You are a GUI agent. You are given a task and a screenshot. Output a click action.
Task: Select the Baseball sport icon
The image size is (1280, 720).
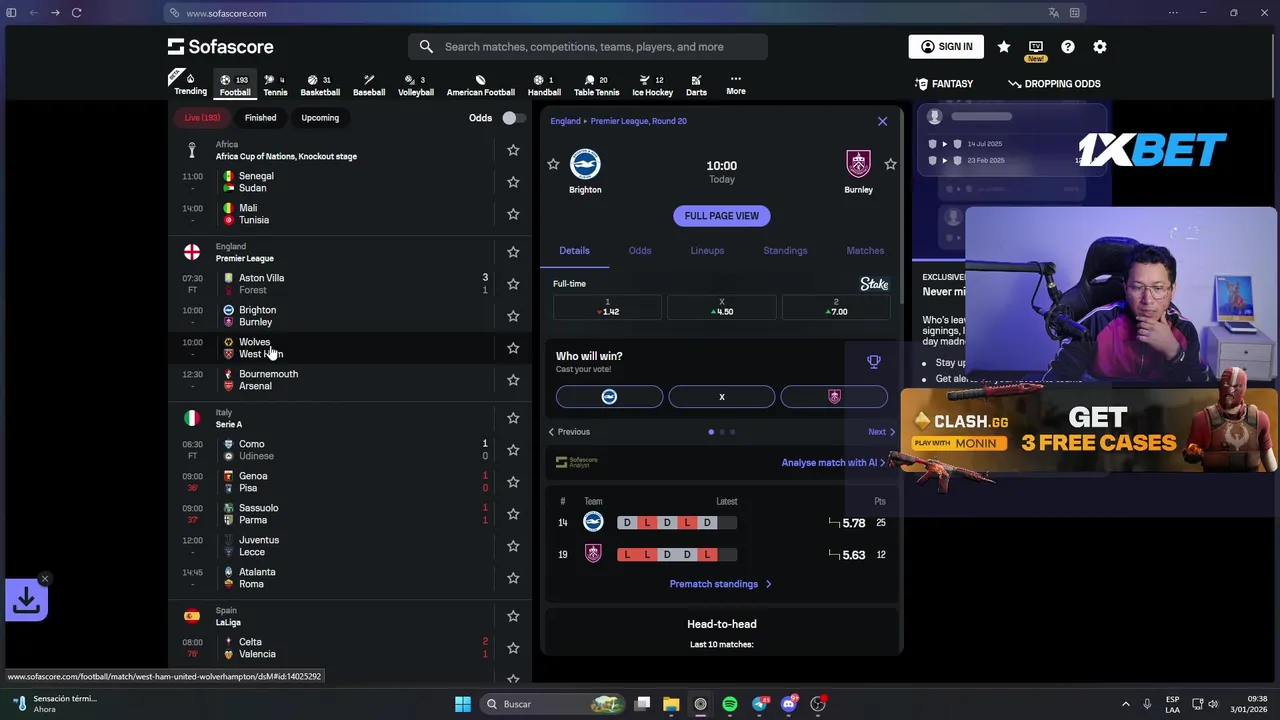click(369, 85)
